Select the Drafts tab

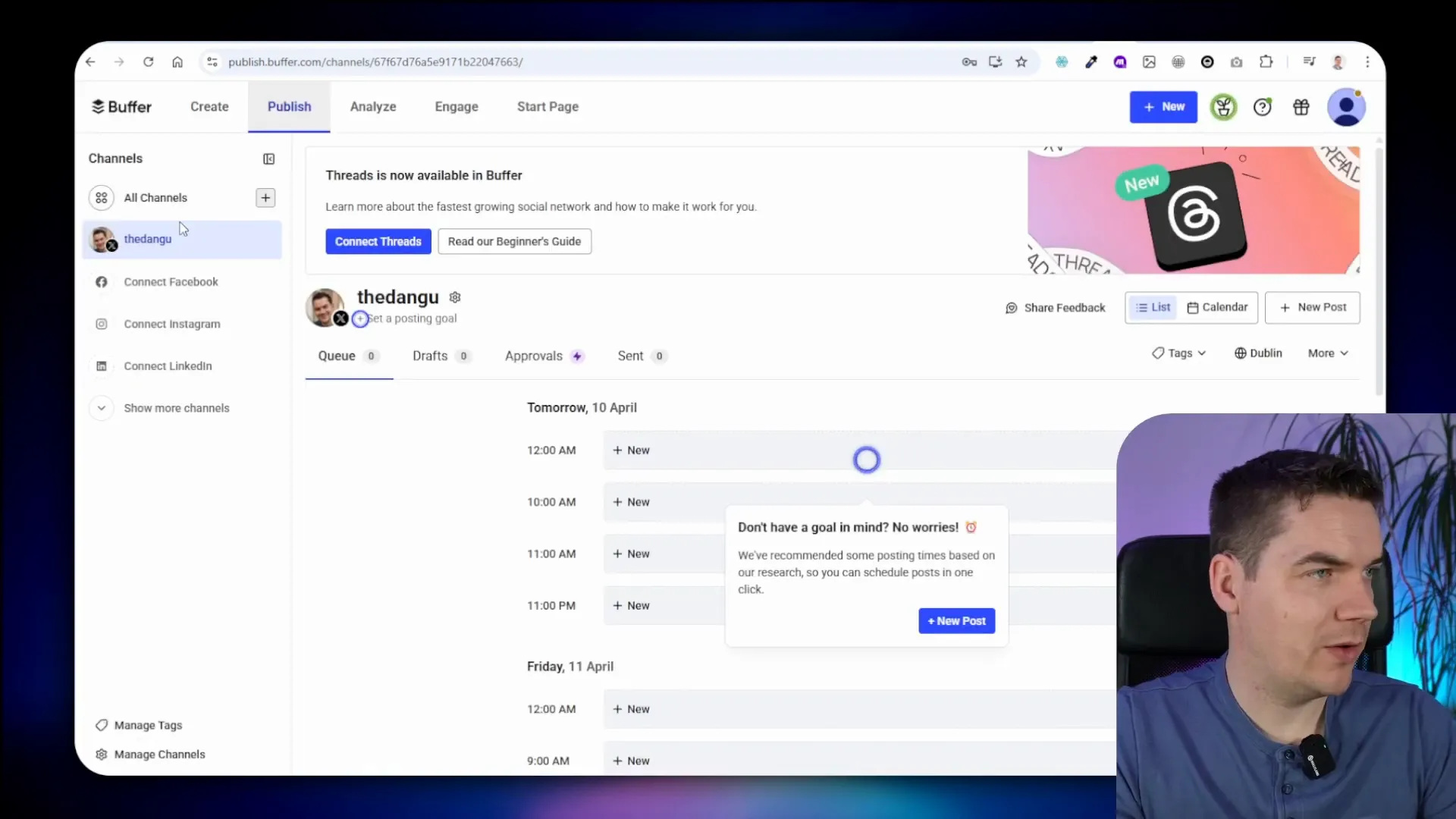442,356
